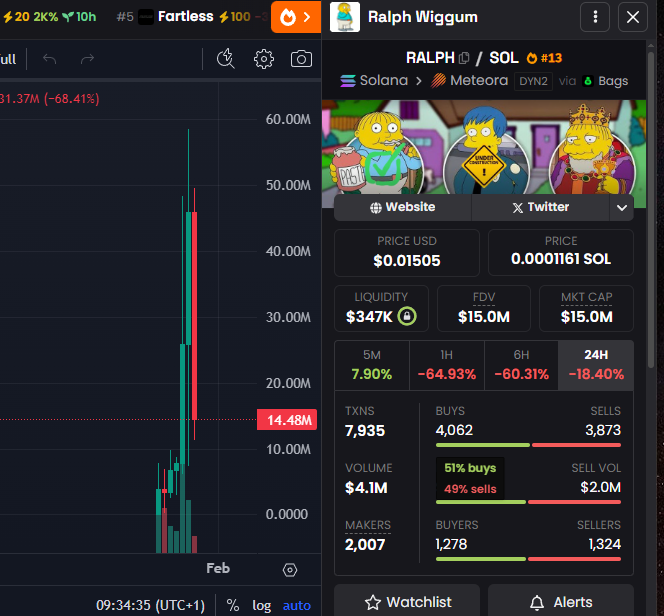Screen dimensions: 664x616
Task: Click the BUYERS 1,278 value
Action: point(451,544)
